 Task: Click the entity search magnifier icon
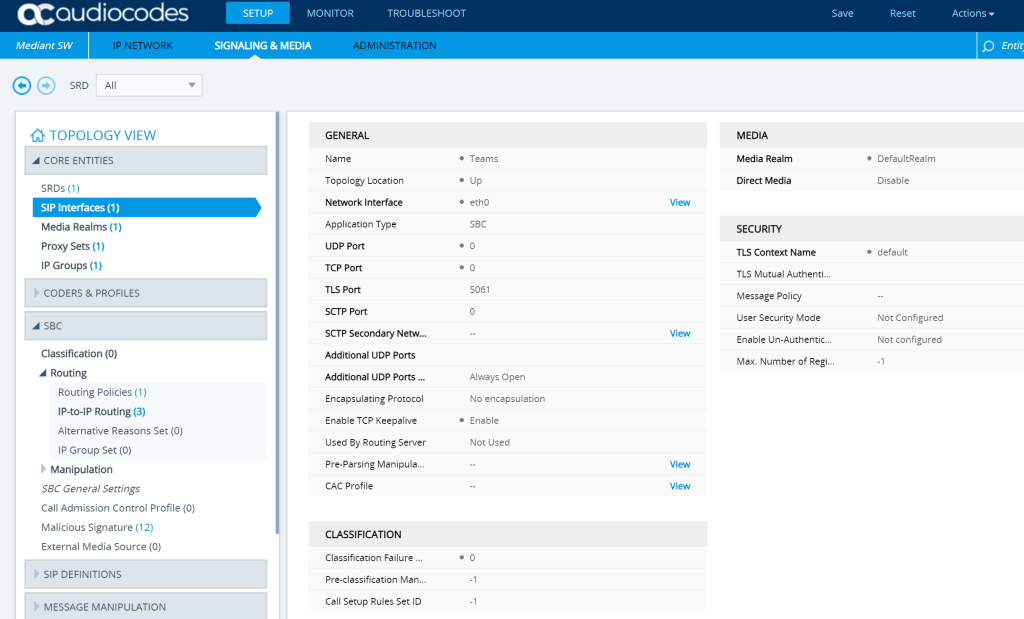point(988,46)
